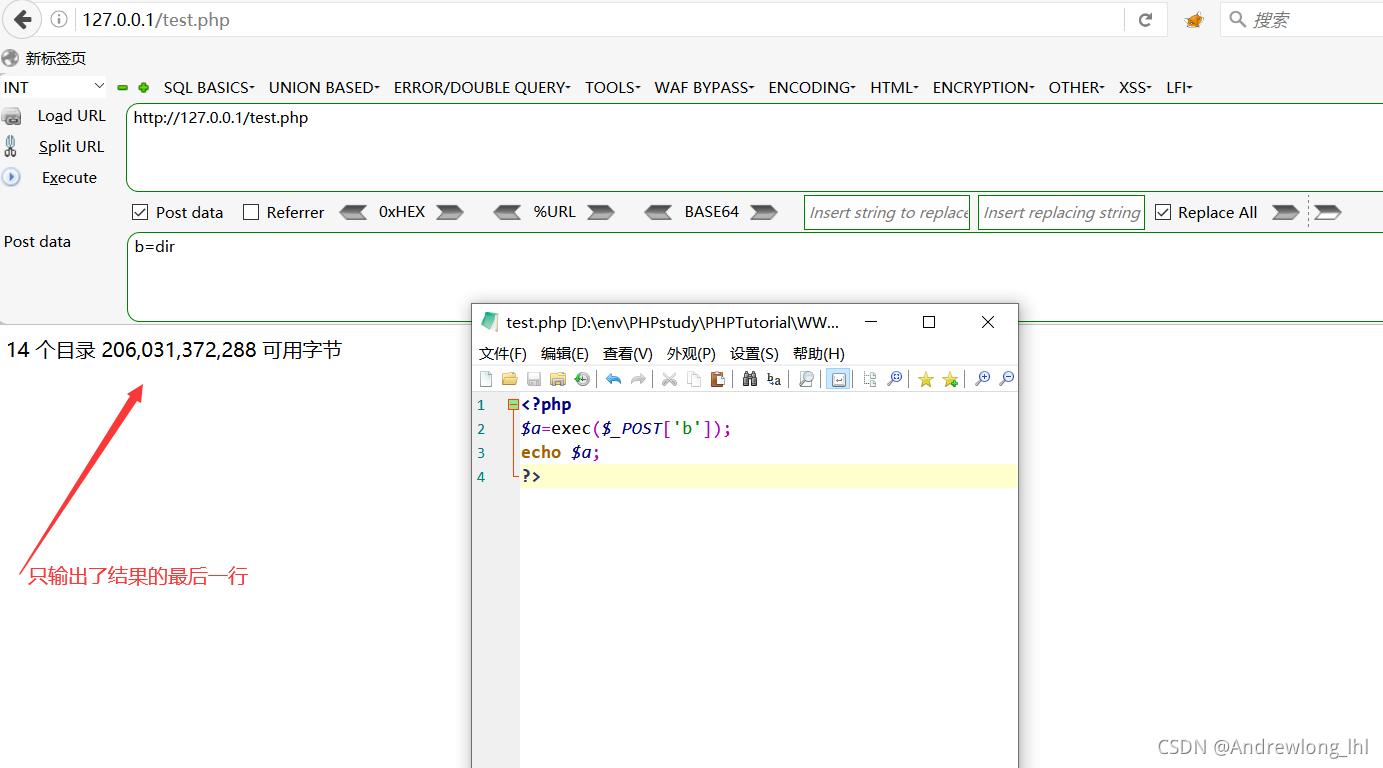The image size is (1383, 768).
Task: Open the TOOLS dropdown menu
Action: click(613, 88)
